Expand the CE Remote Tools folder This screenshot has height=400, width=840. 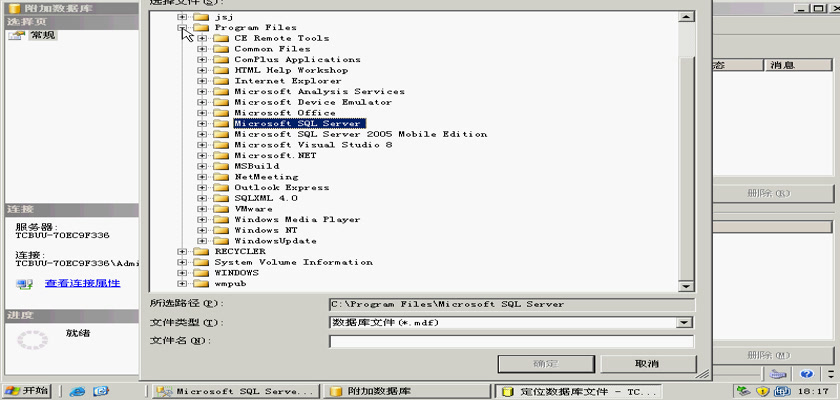pyautogui.click(x=202, y=38)
